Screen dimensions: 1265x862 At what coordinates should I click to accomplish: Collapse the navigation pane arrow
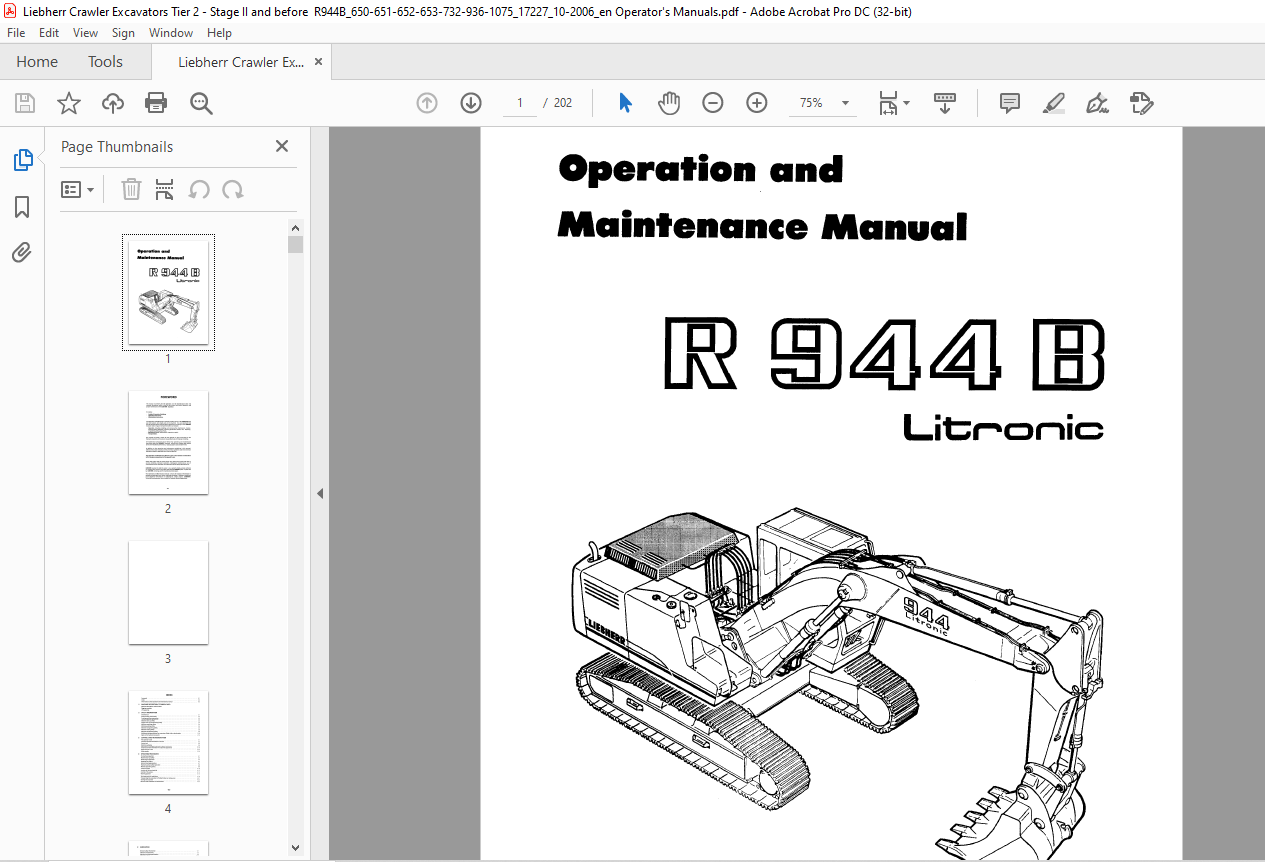click(x=320, y=493)
